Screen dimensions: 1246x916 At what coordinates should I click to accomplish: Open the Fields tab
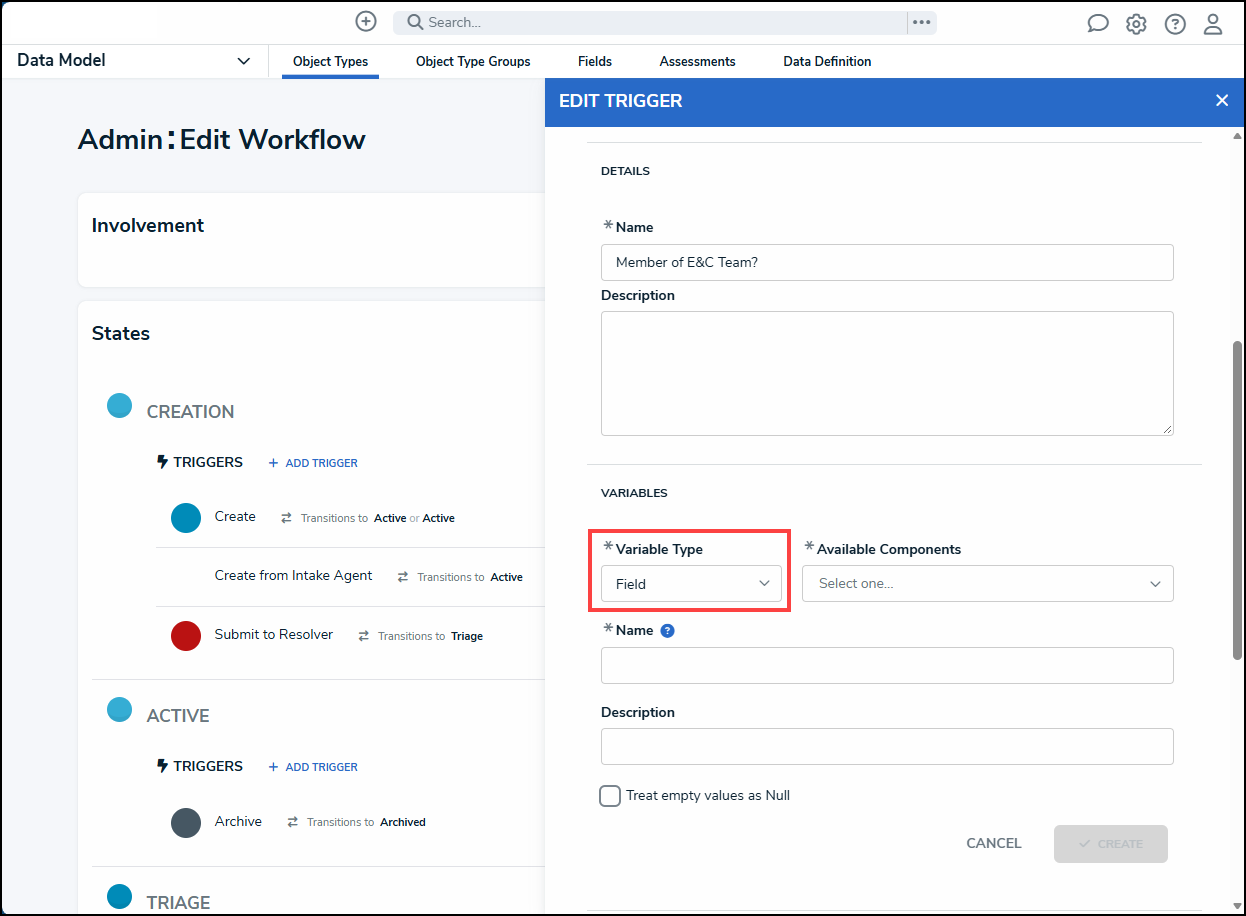coord(595,62)
